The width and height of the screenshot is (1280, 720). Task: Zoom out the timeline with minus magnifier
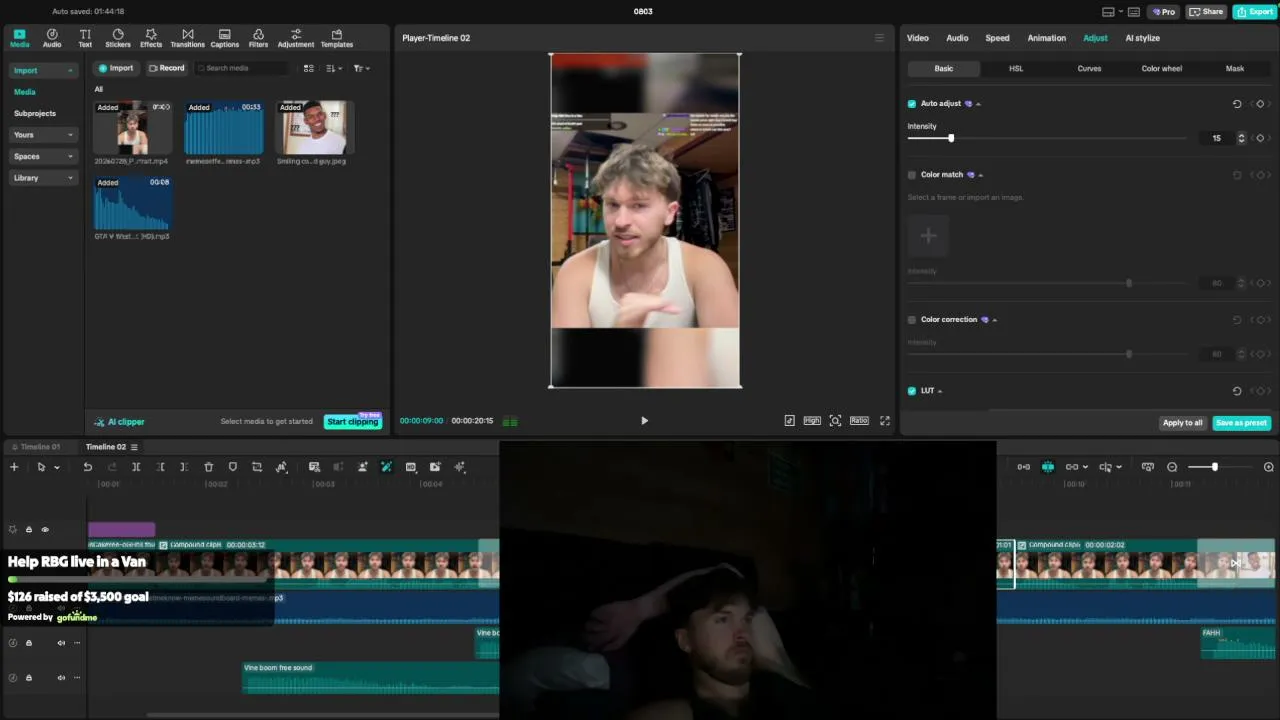[x=1172, y=467]
